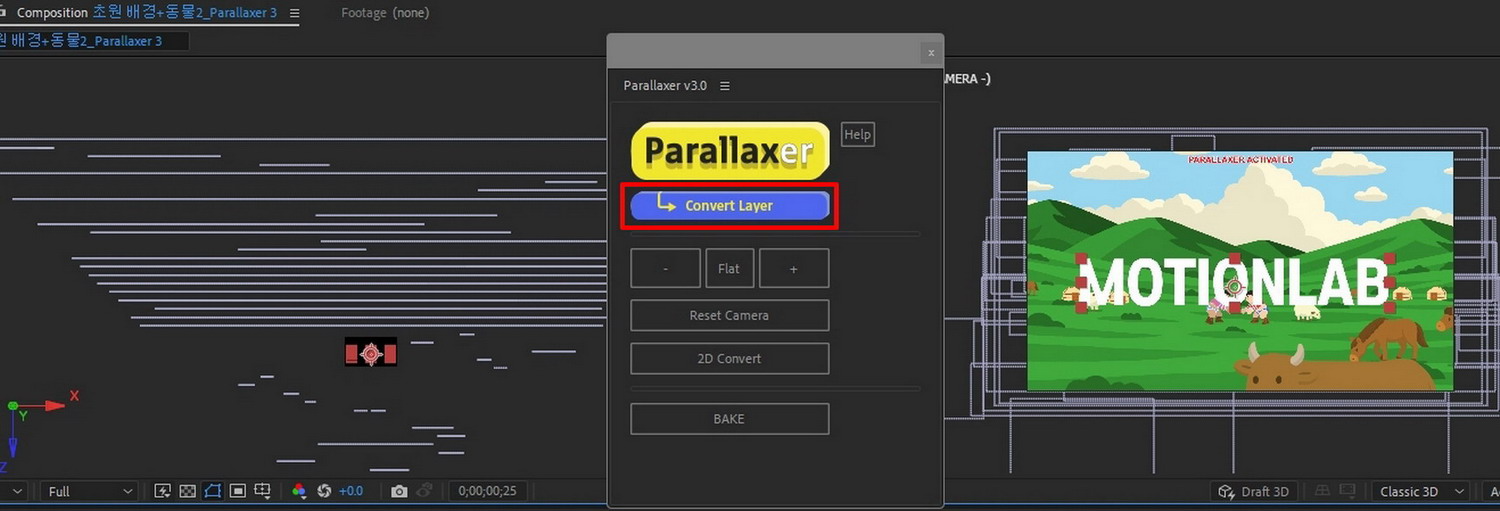This screenshot has height=511, width=1500.
Task: Open Parallaxer Help
Action: [858, 134]
